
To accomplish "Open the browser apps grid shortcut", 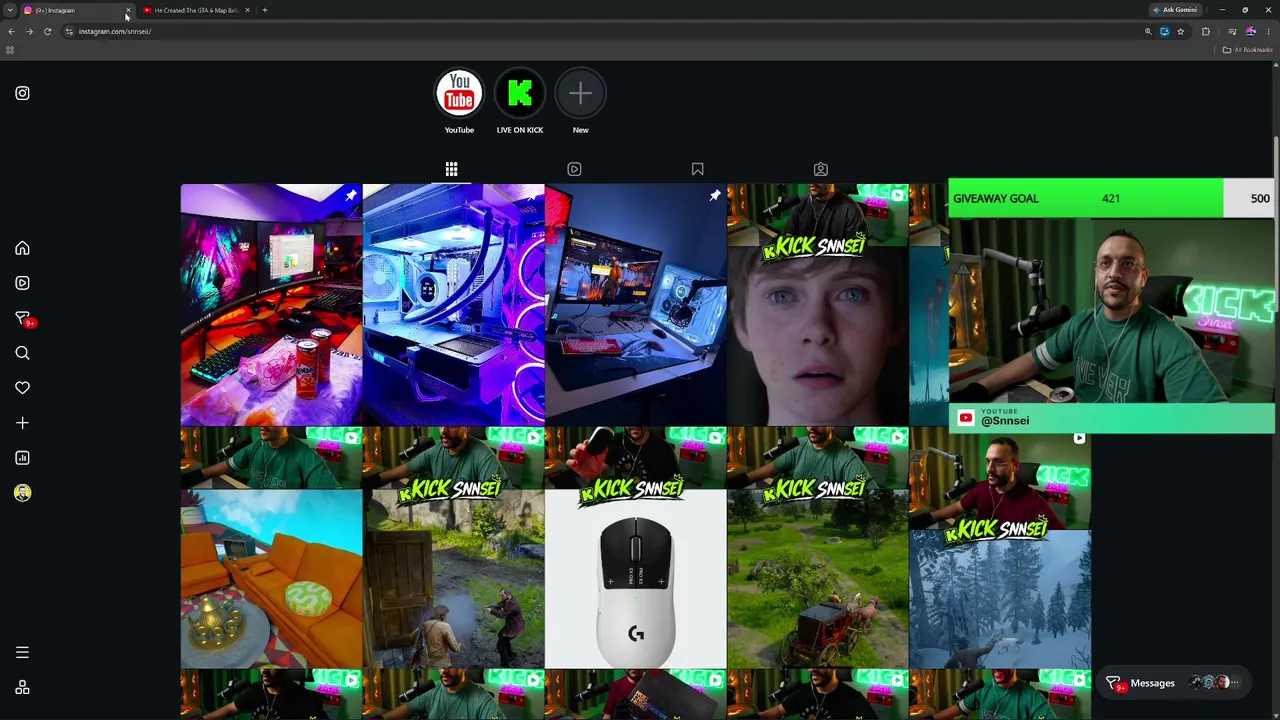I will [10, 50].
